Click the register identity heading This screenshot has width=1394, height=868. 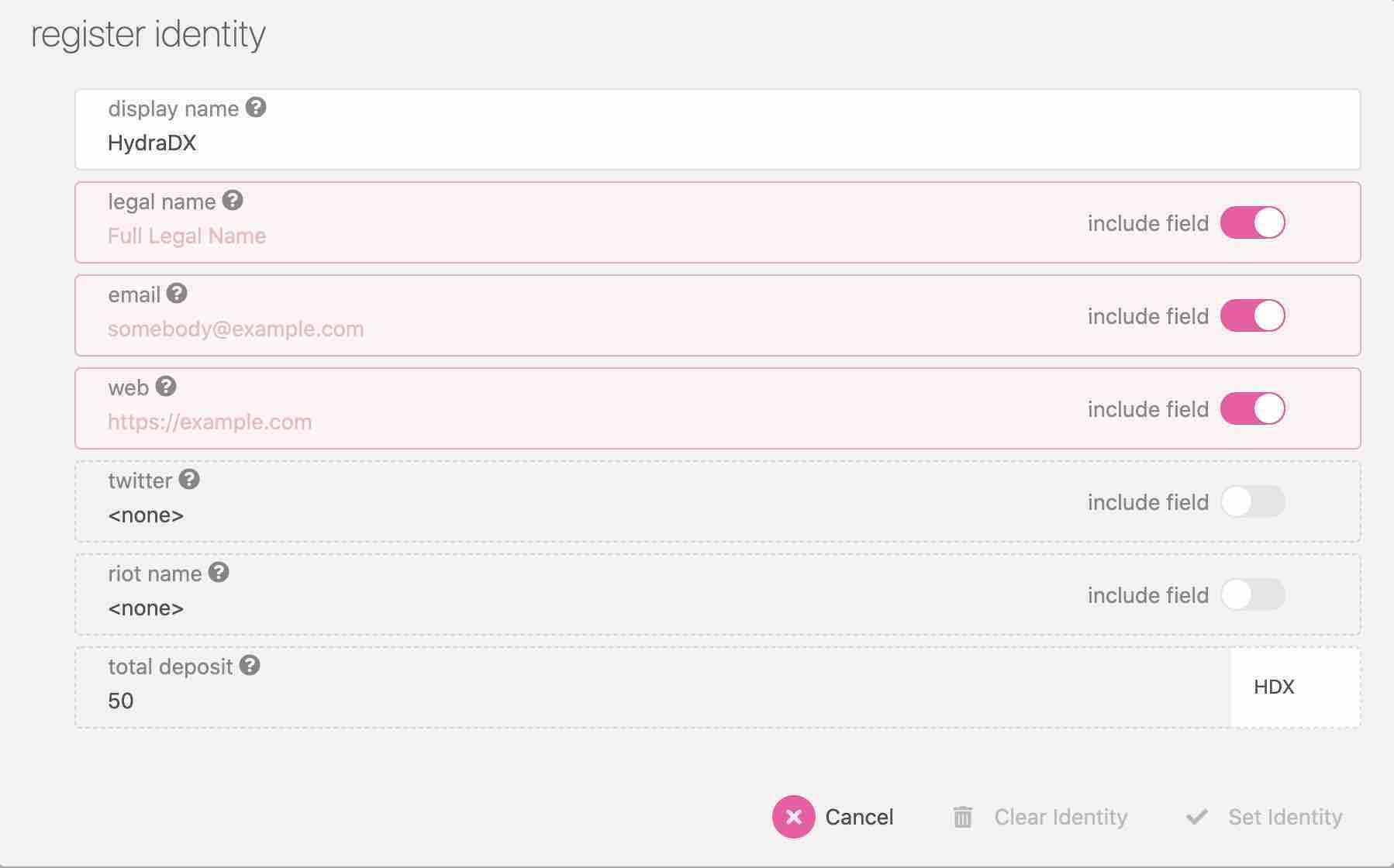point(148,35)
